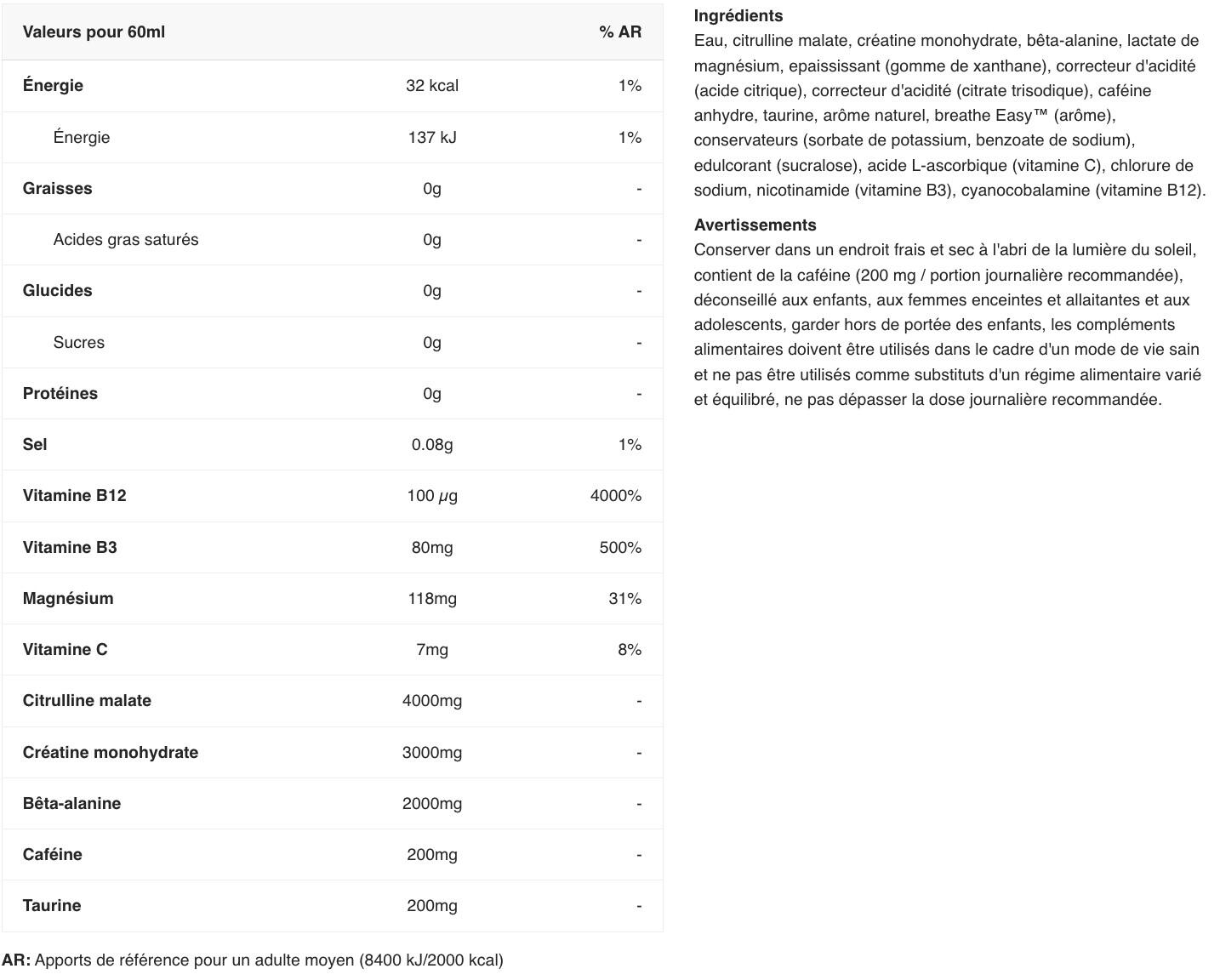This screenshot has height=980, width=1220.
Task: Click the '32 kcal' energy value
Action: click(431, 86)
